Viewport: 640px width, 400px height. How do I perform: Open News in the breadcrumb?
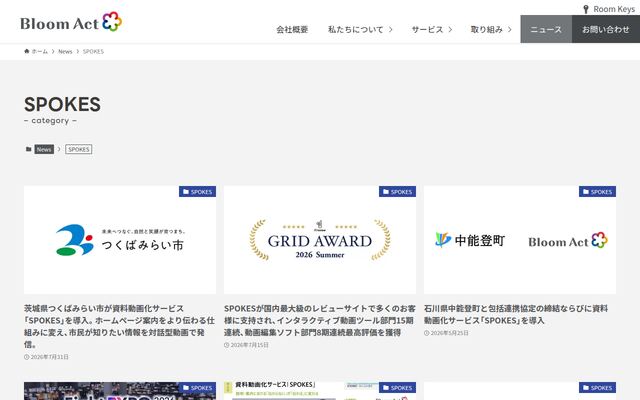pyautogui.click(x=65, y=51)
